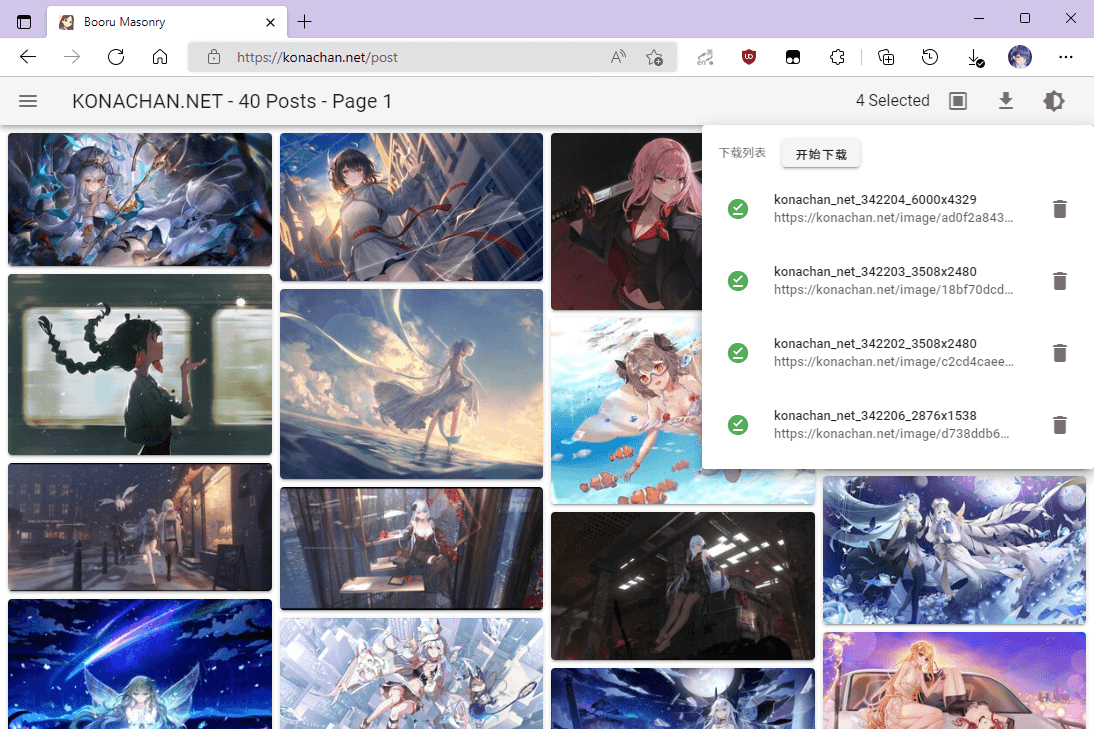Open the white-haired girl with scythe thumbnail
The width and height of the screenshot is (1094, 729).
coord(140,200)
